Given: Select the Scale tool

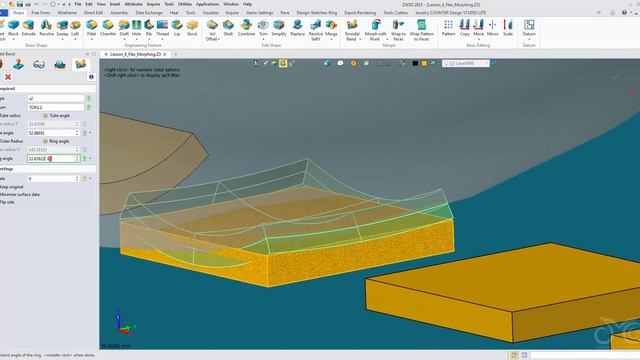Looking at the screenshot, I should (x=507, y=28).
